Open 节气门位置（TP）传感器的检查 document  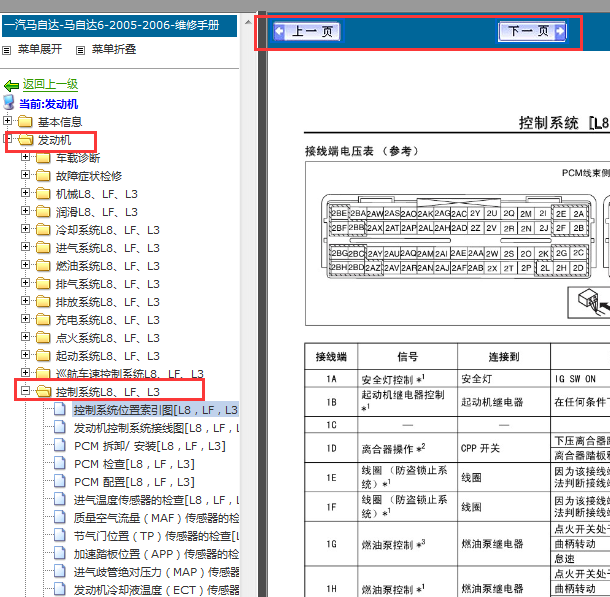tap(156, 536)
